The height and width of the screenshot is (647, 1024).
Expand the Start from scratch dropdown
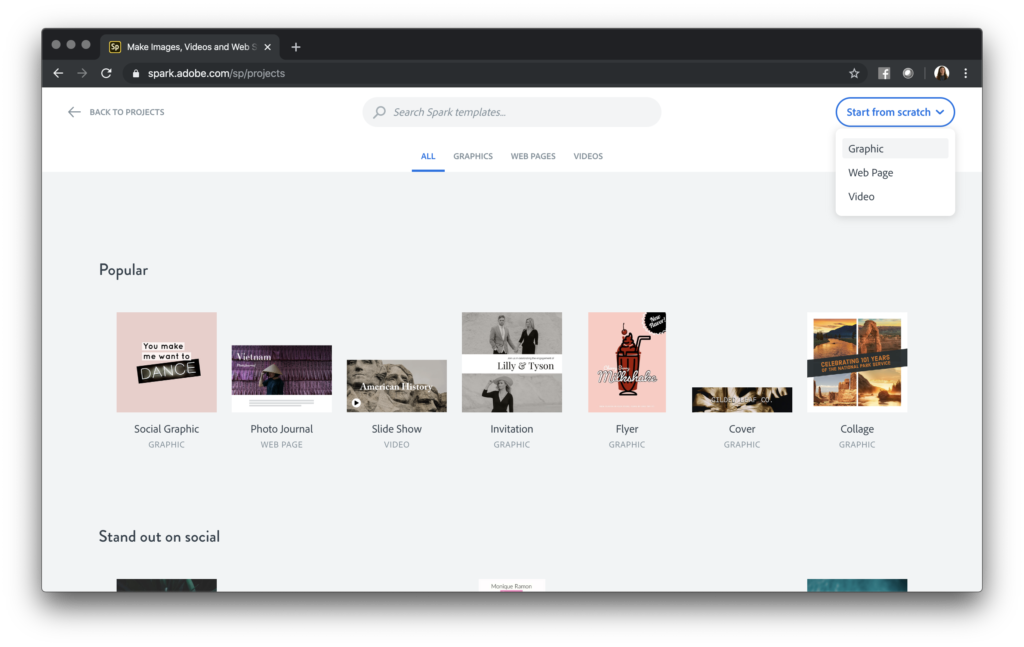coord(895,112)
